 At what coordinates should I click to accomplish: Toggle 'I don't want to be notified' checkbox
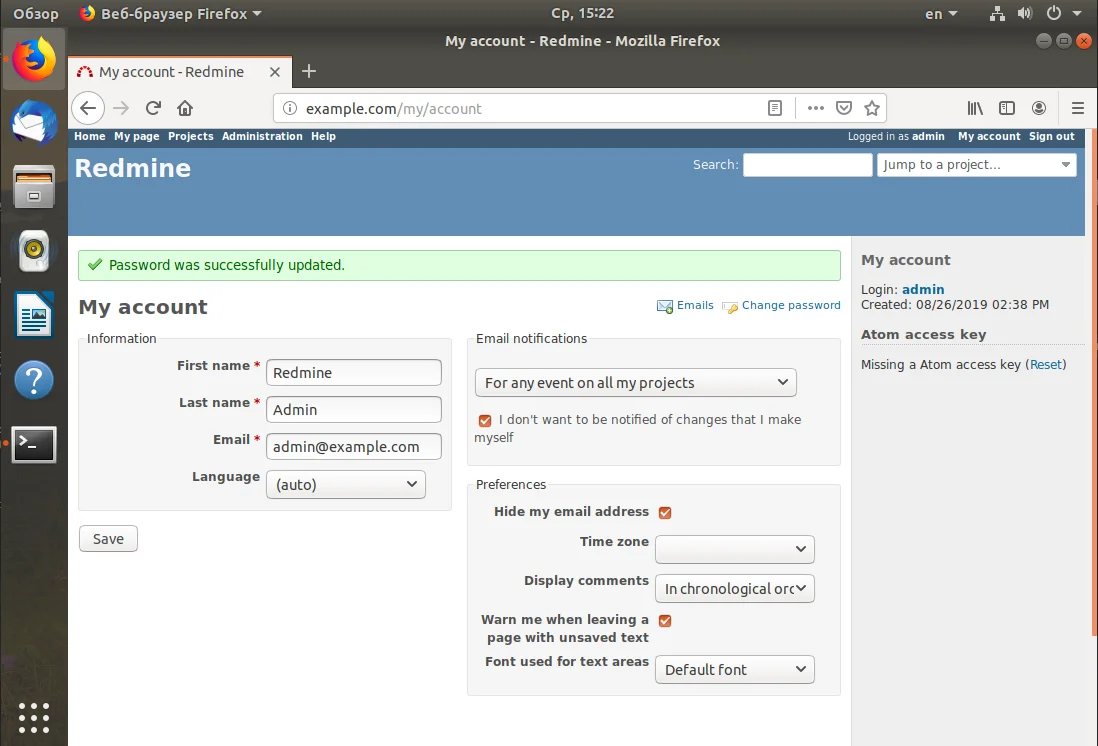tap(485, 420)
